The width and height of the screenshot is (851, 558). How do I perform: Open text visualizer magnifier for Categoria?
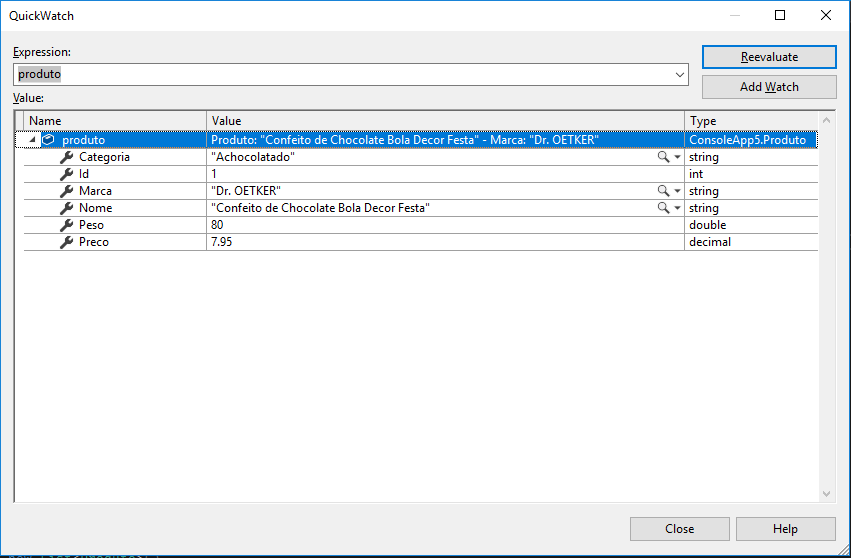click(663, 157)
